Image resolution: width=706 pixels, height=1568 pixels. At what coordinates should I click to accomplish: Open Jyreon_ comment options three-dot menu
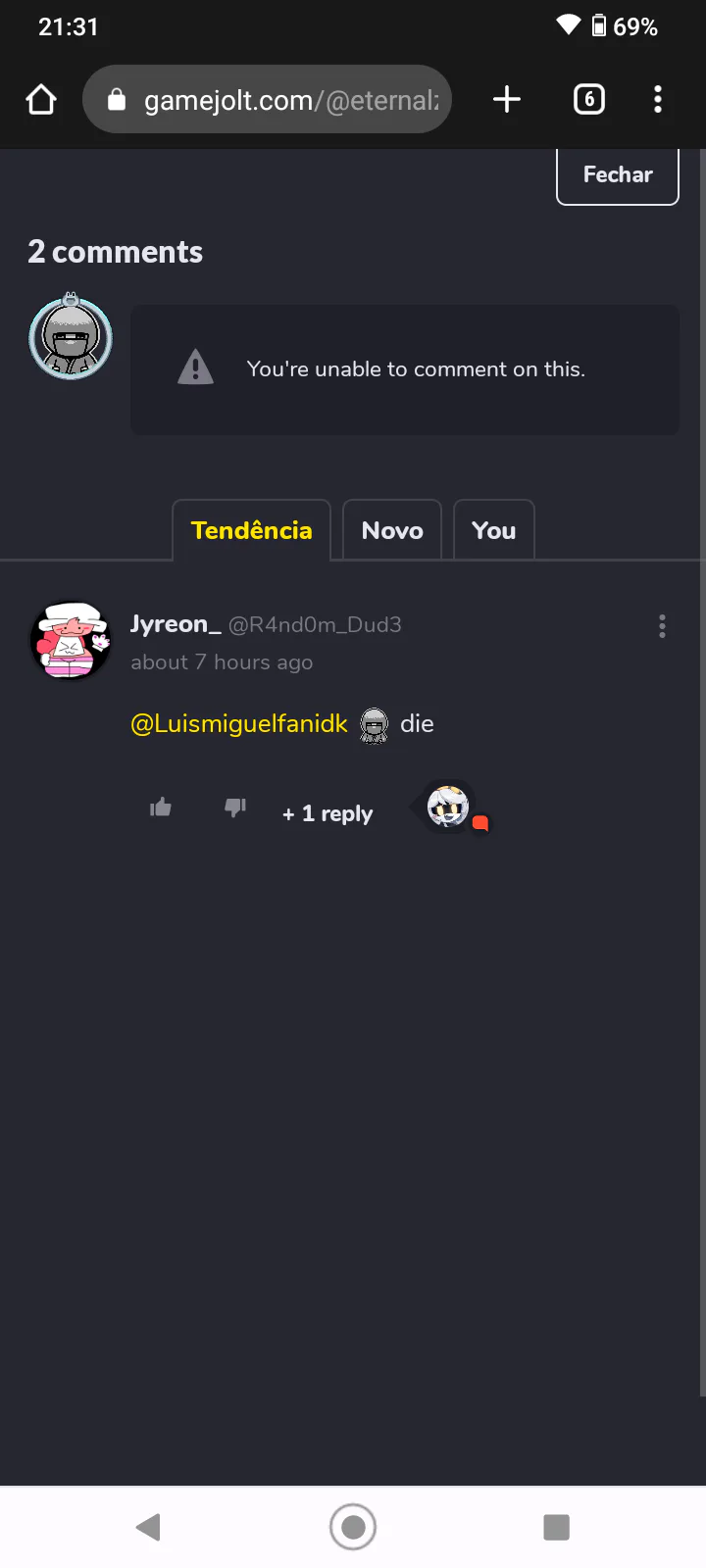[663, 626]
